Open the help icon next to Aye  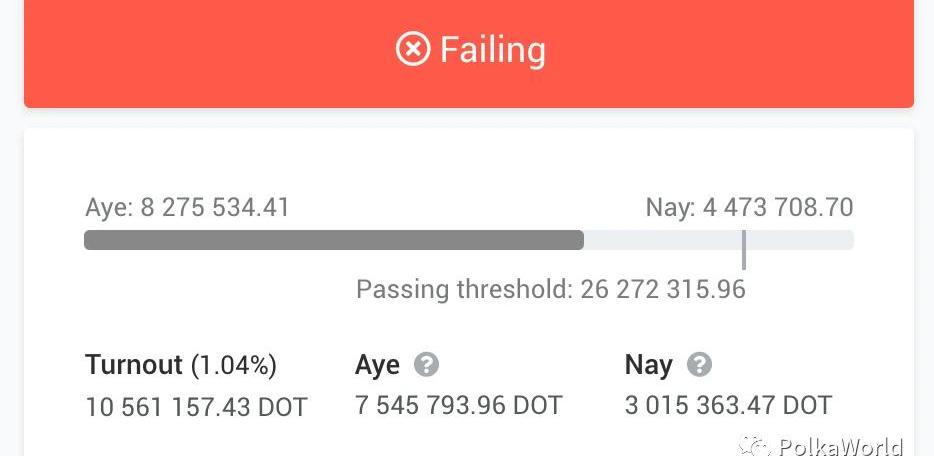point(427,365)
